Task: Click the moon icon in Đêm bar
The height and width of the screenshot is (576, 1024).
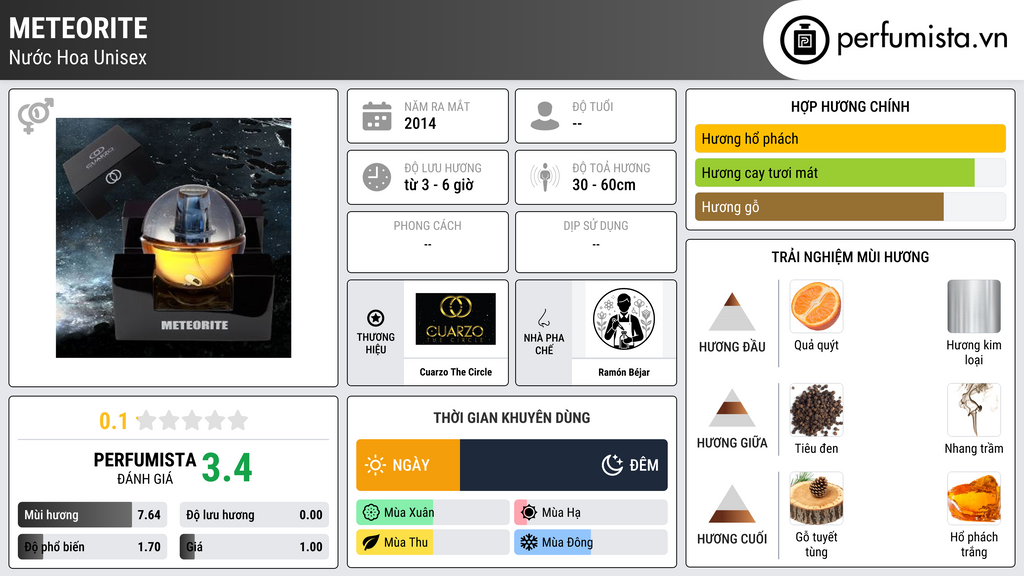Action: 612,465
